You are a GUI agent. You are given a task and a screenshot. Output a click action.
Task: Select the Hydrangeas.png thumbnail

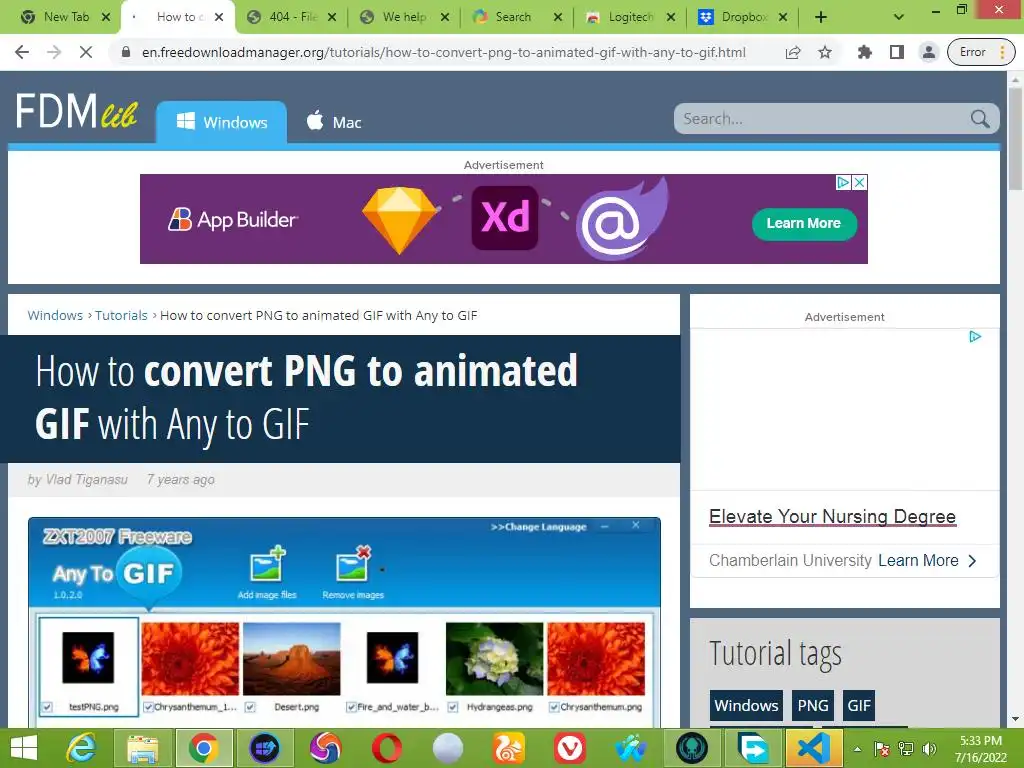point(494,659)
